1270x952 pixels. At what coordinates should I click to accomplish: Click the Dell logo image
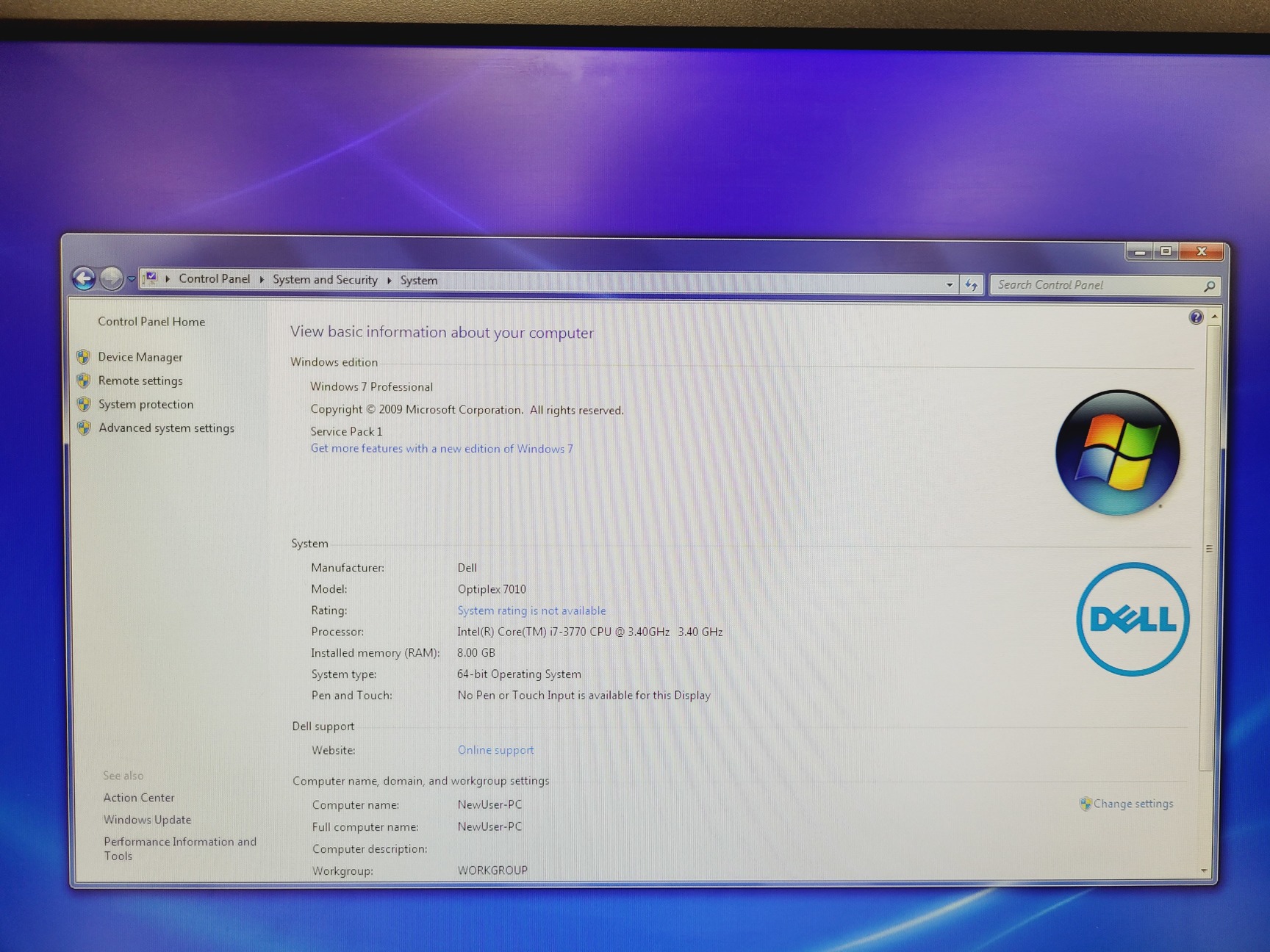(x=1132, y=619)
